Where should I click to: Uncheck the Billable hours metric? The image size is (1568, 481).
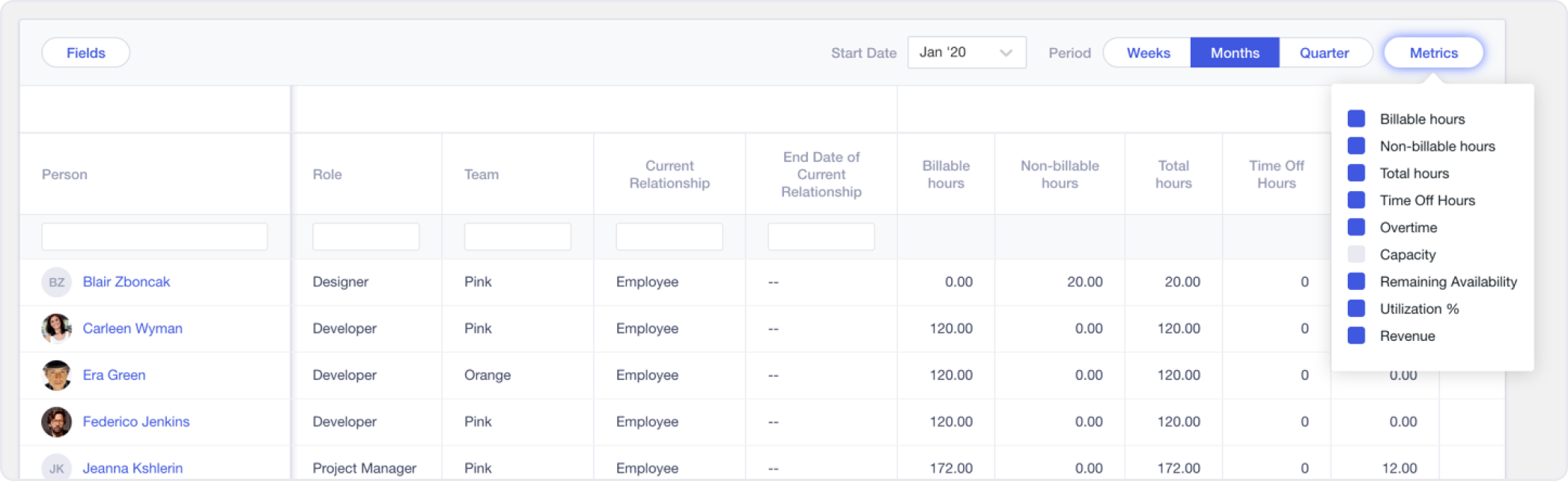[x=1356, y=119]
